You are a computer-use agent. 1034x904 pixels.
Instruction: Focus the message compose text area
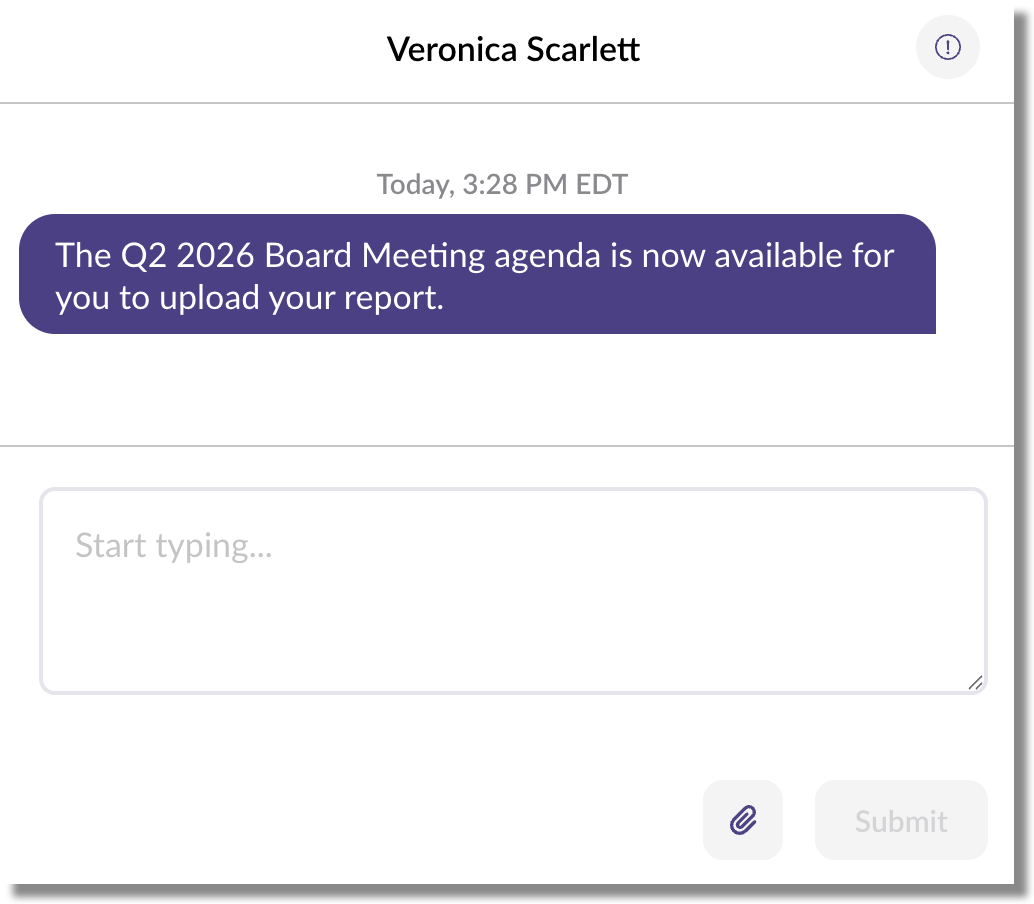[x=513, y=590]
